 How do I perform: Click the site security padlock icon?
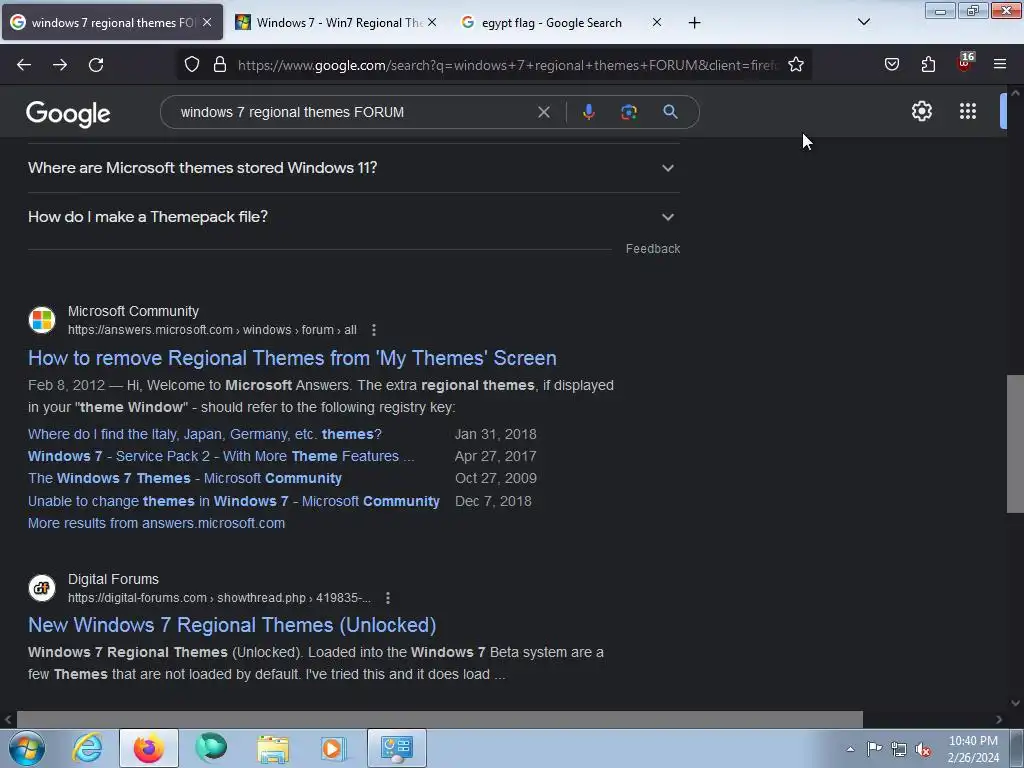click(220, 65)
